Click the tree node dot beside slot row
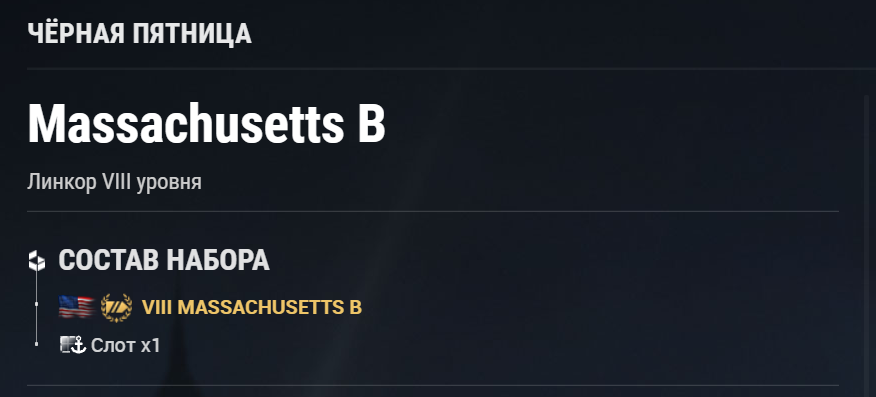 point(37,345)
